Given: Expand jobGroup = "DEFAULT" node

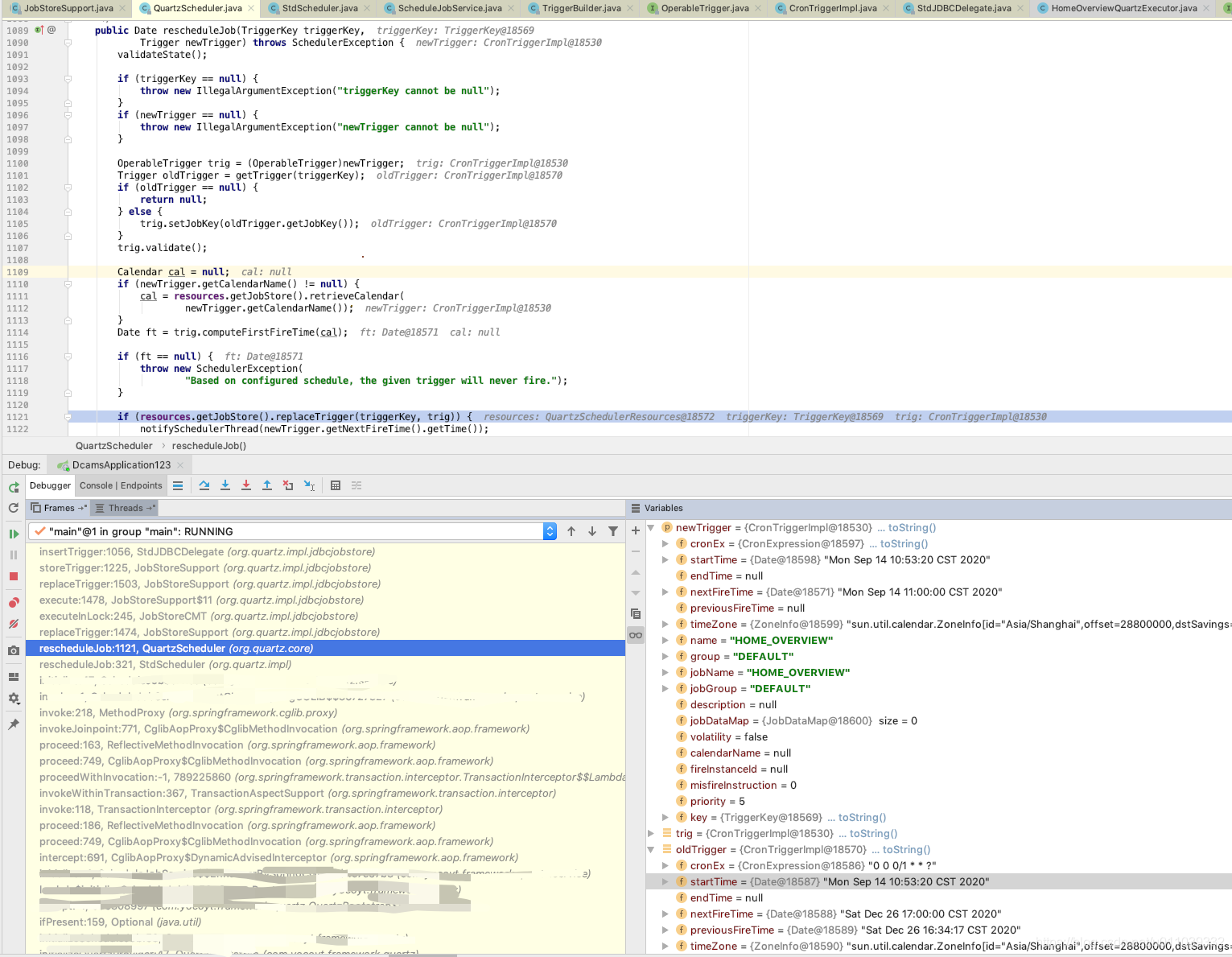Looking at the screenshot, I should [x=665, y=688].
